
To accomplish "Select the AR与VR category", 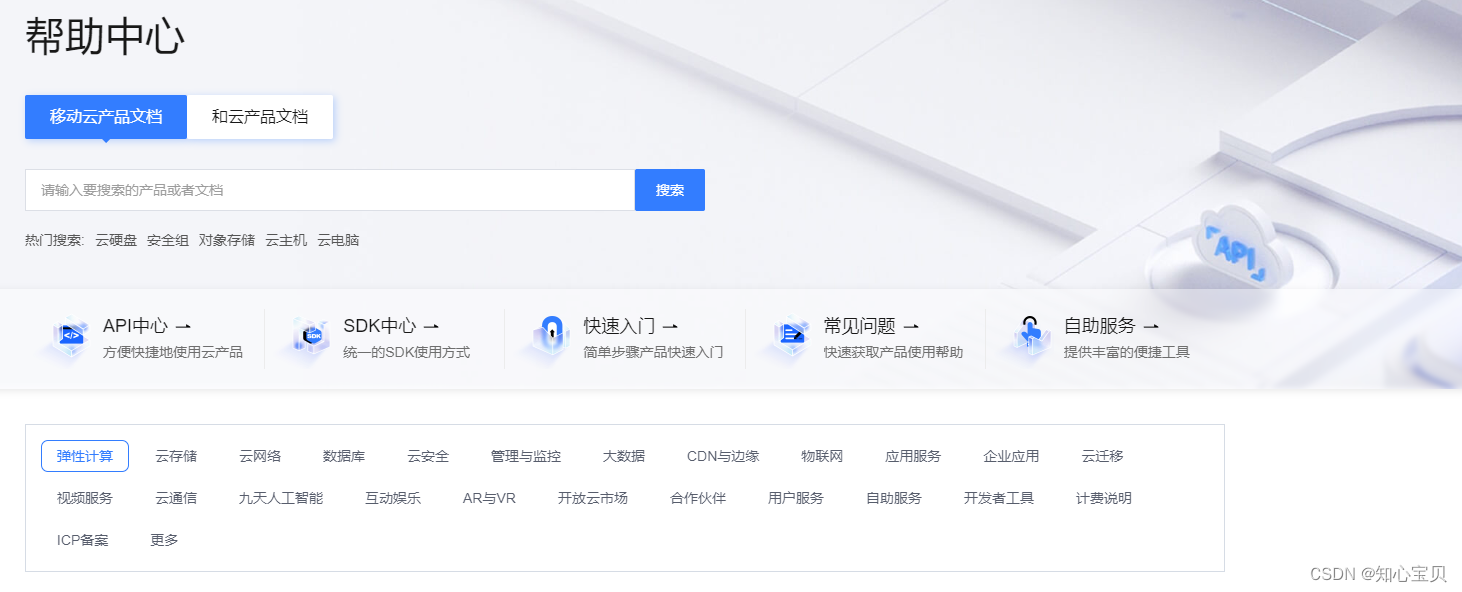I will pyautogui.click(x=489, y=498).
